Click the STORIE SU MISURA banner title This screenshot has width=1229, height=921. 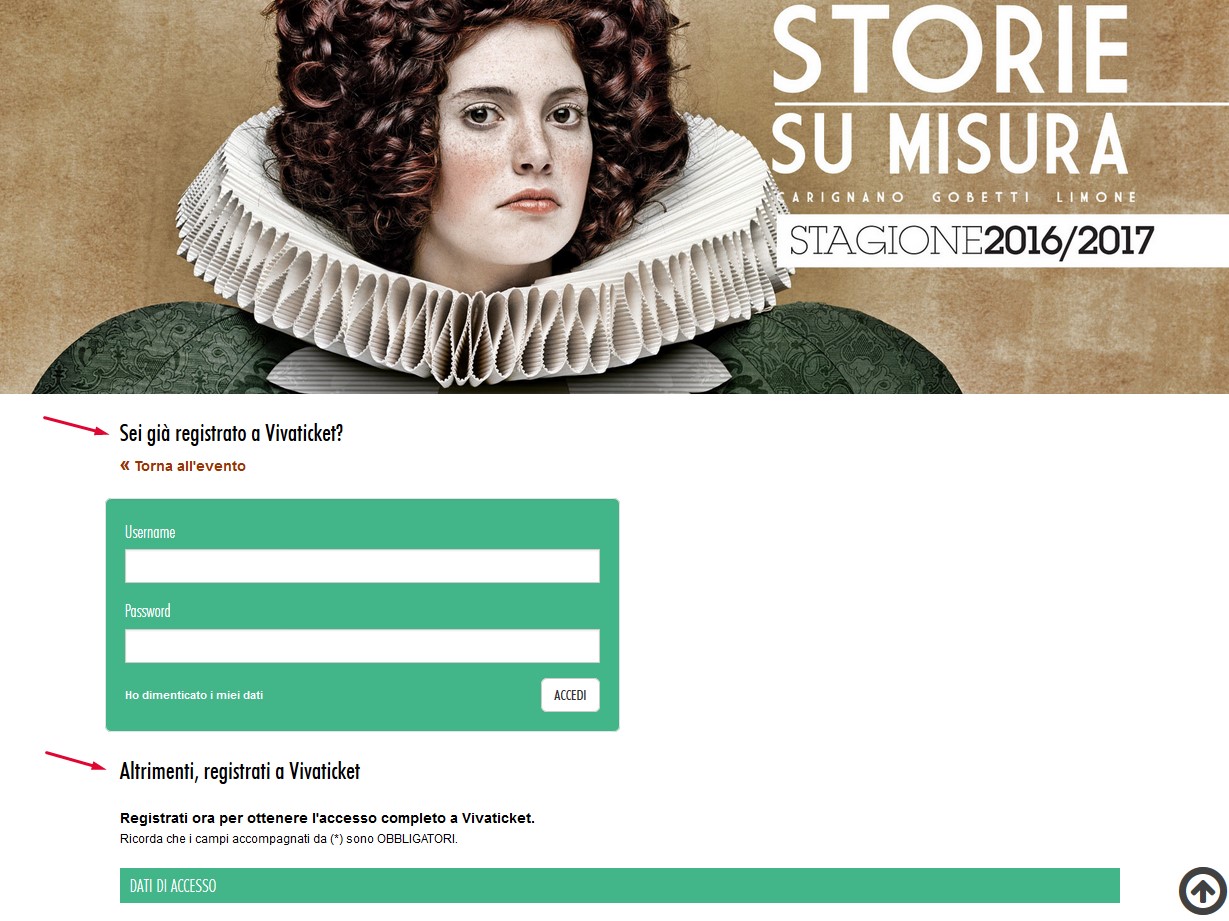click(951, 91)
